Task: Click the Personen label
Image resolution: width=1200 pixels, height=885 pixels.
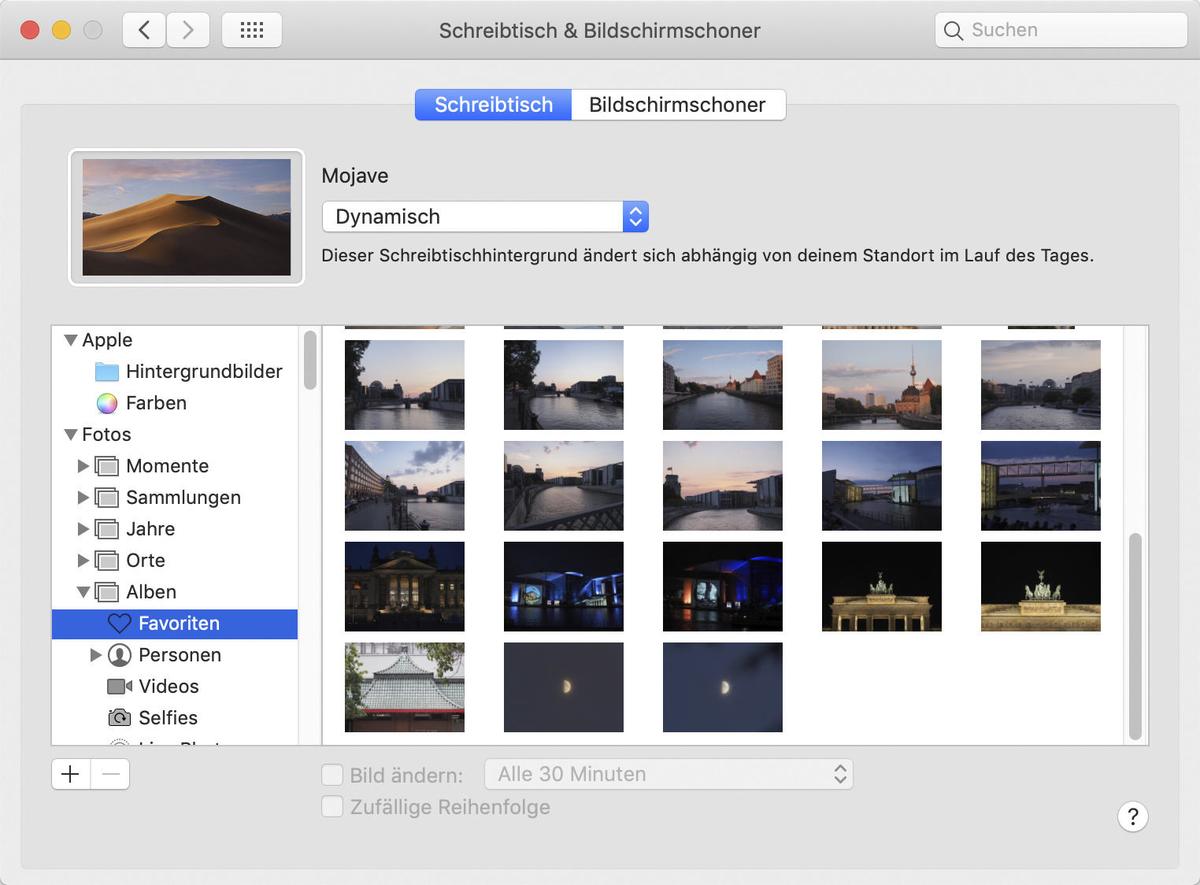Action: coord(180,655)
